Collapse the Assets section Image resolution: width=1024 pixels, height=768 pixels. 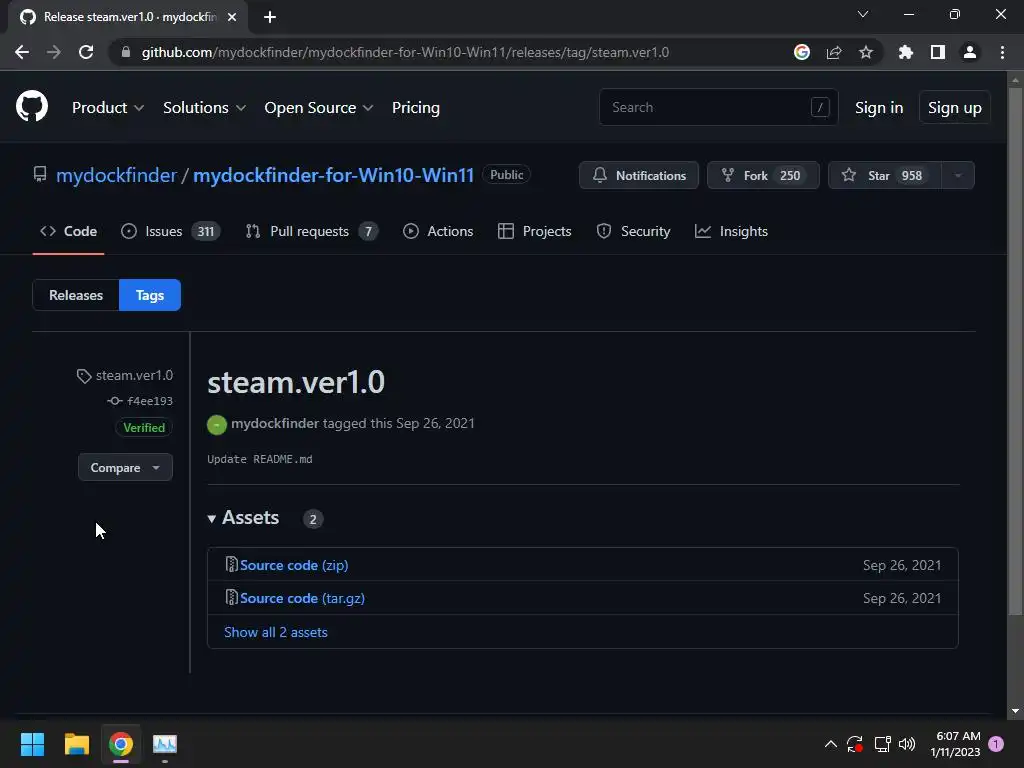[x=244, y=518]
